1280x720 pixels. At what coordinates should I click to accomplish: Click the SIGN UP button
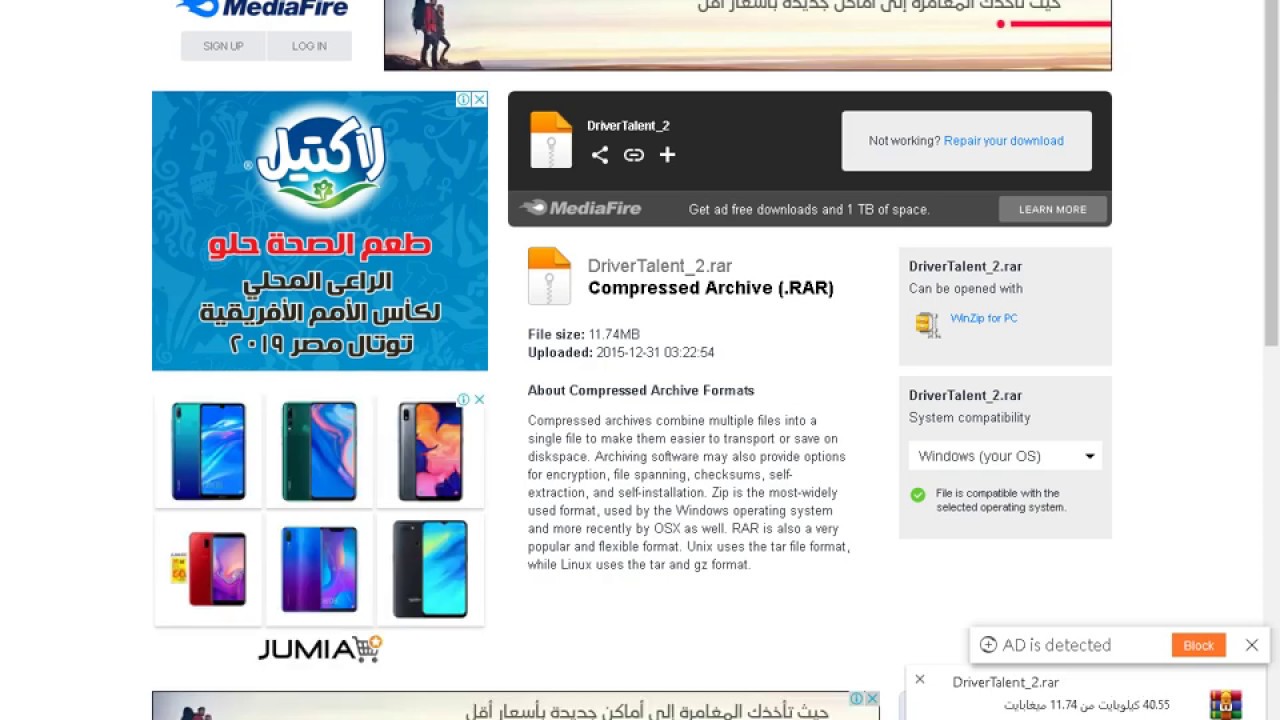[223, 46]
